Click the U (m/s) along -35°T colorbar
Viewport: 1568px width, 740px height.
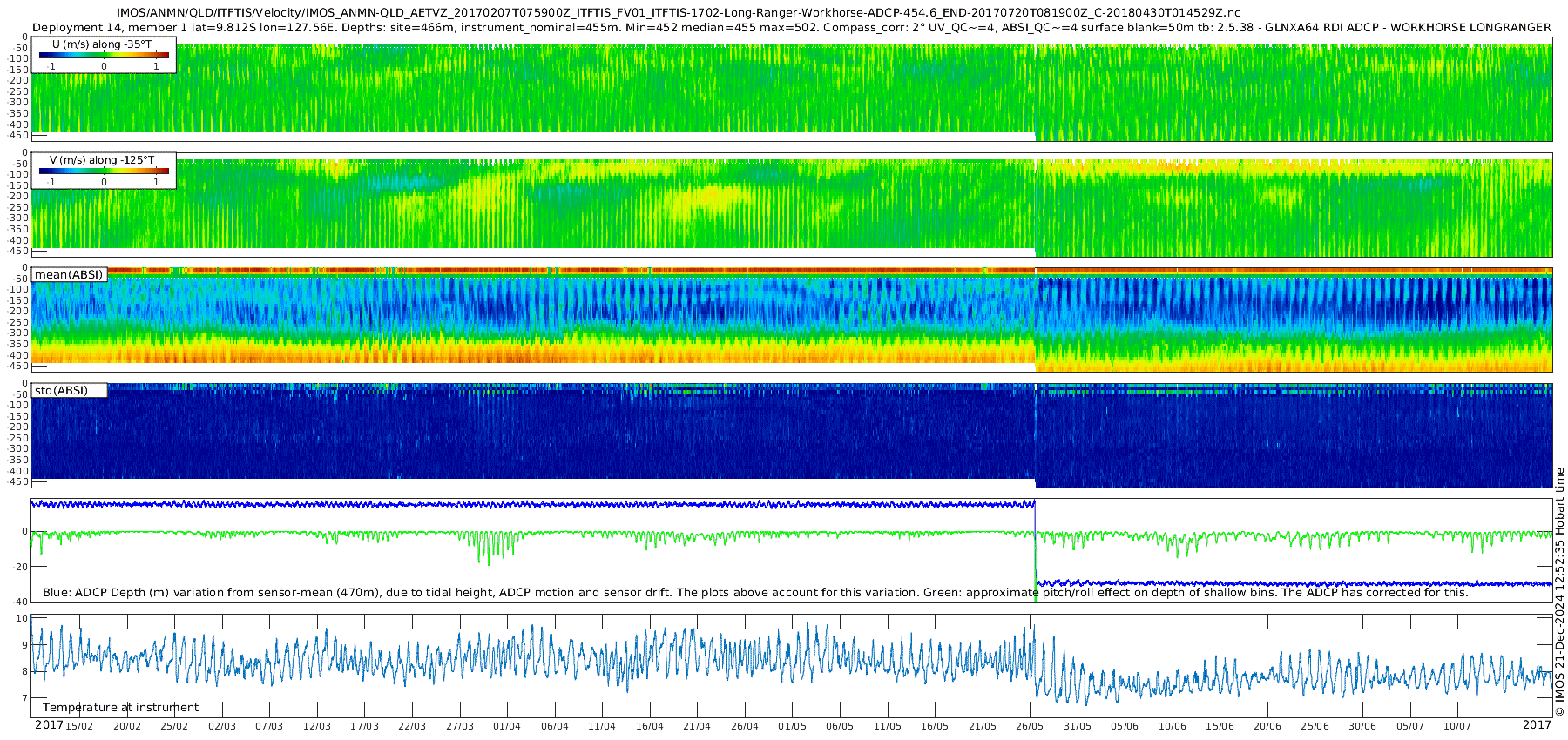click(x=104, y=55)
